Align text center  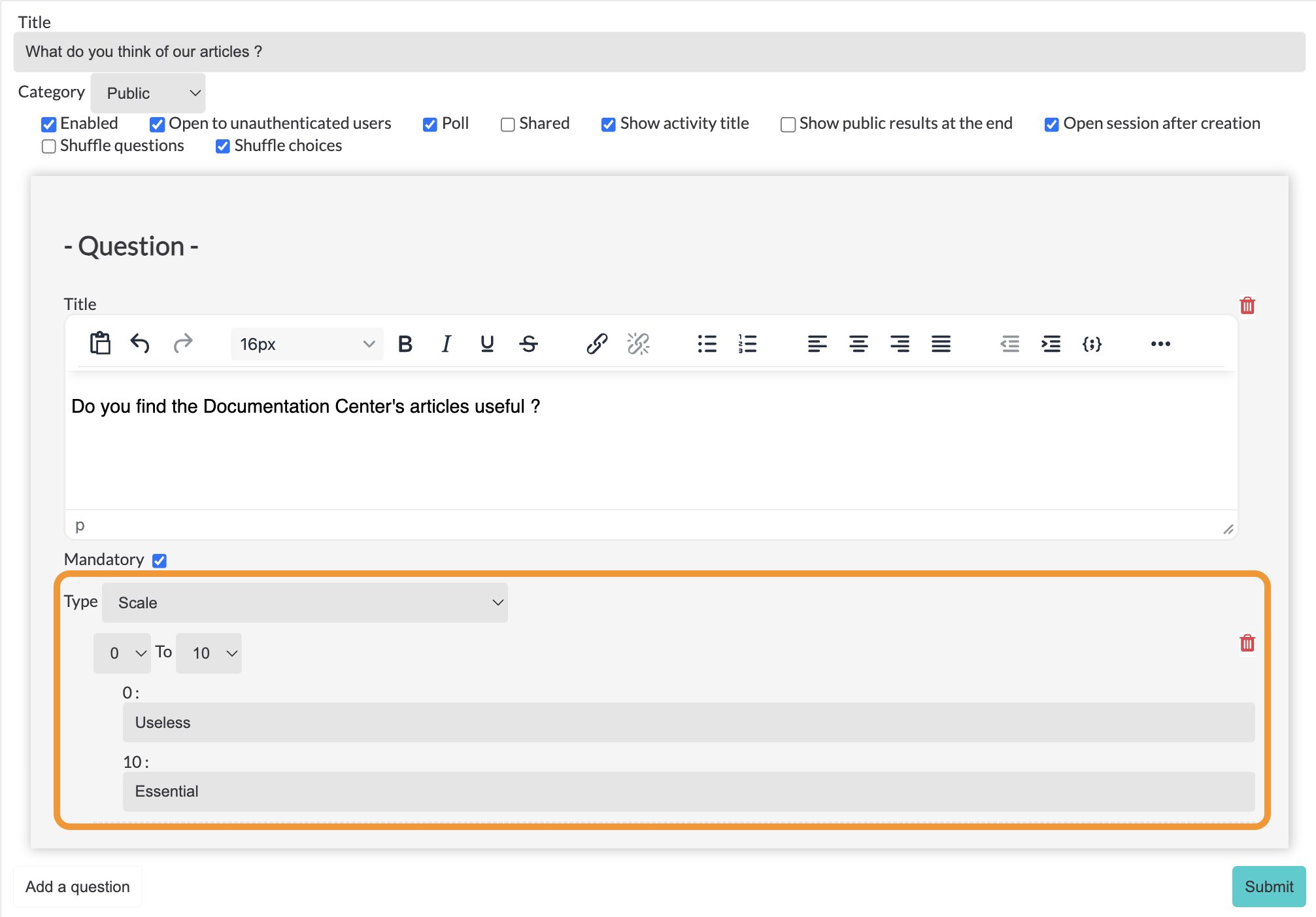(858, 343)
